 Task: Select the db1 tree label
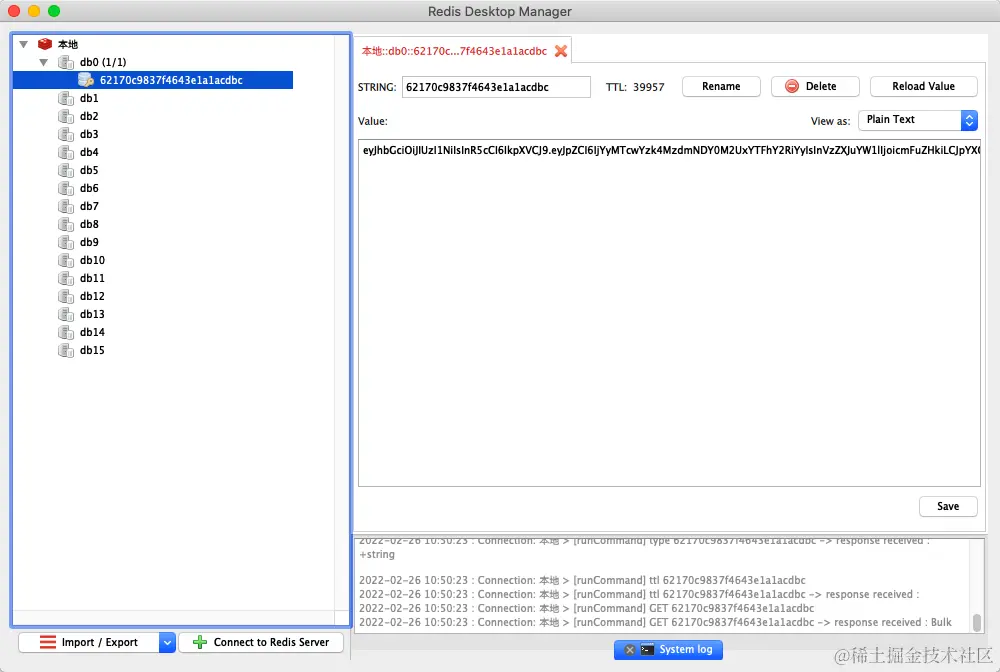pyautogui.click(x=89, y=98)
